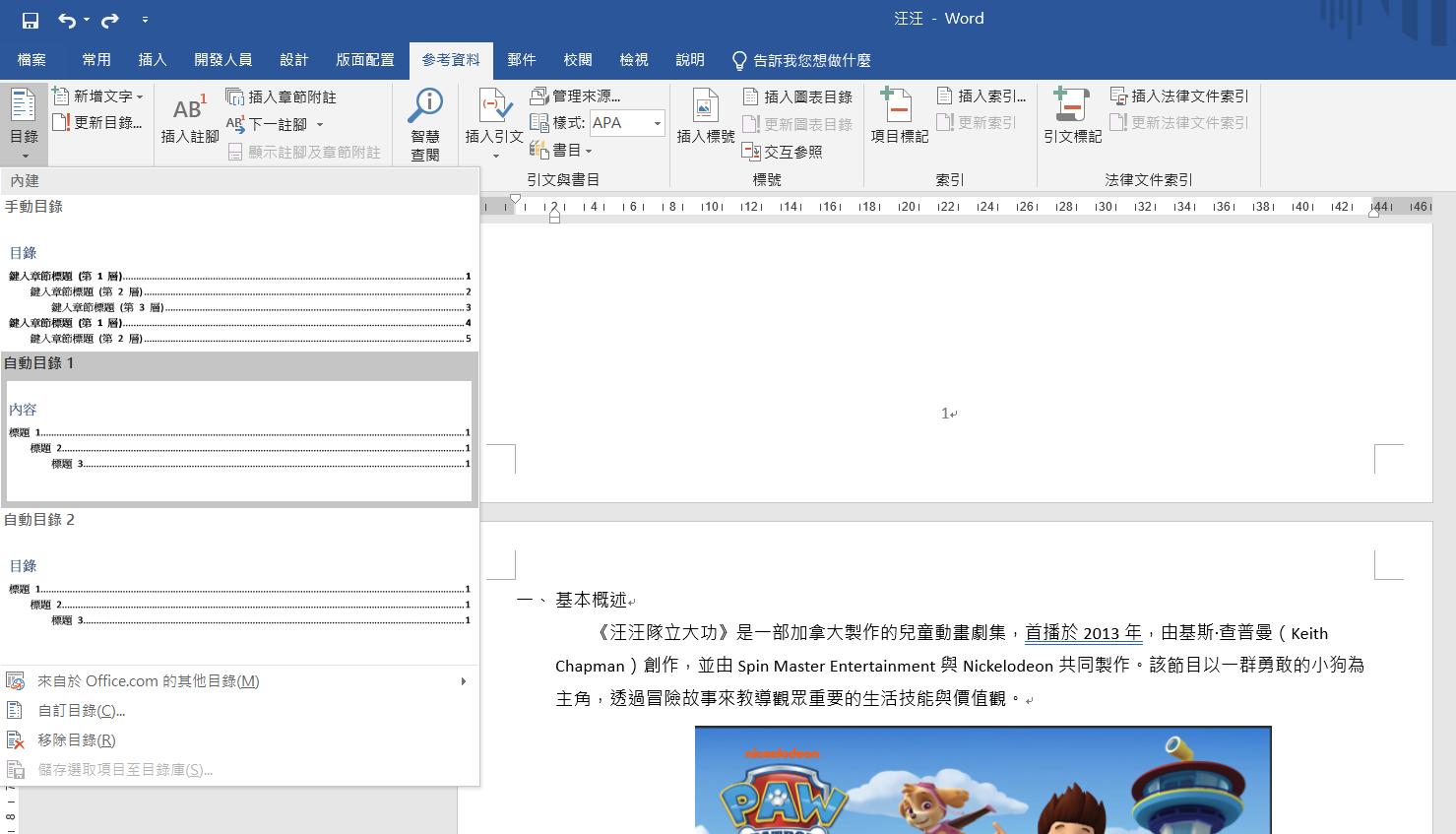
Task: Choose 自訂目錄 from the menu
Action: tap(239, 711)
